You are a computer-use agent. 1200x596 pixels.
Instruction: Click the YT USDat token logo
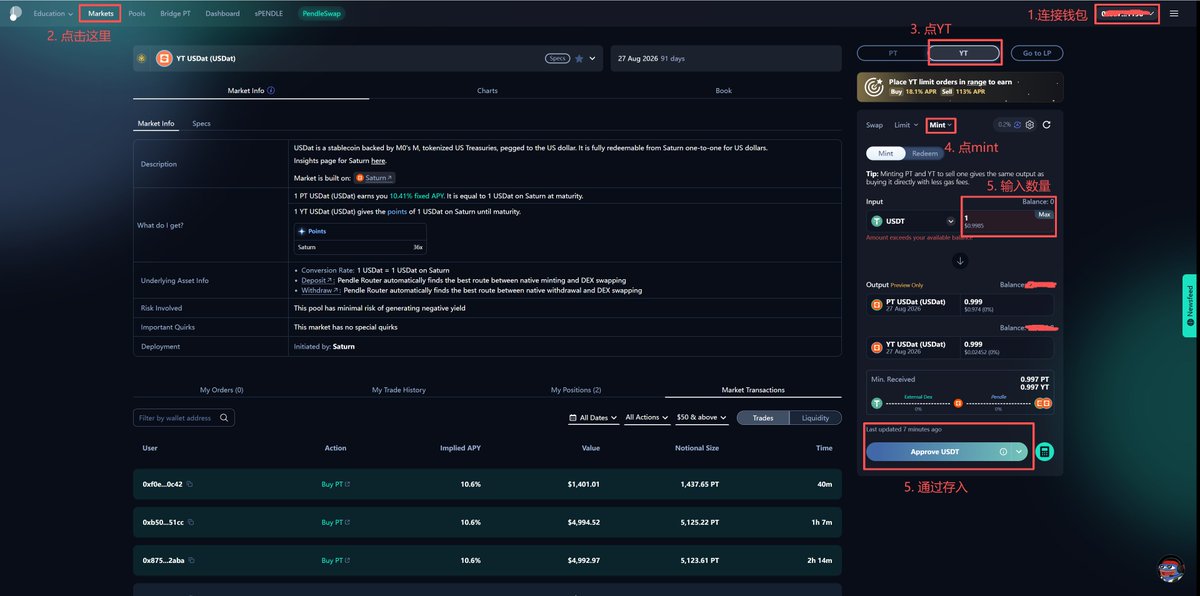coord(164,58)
